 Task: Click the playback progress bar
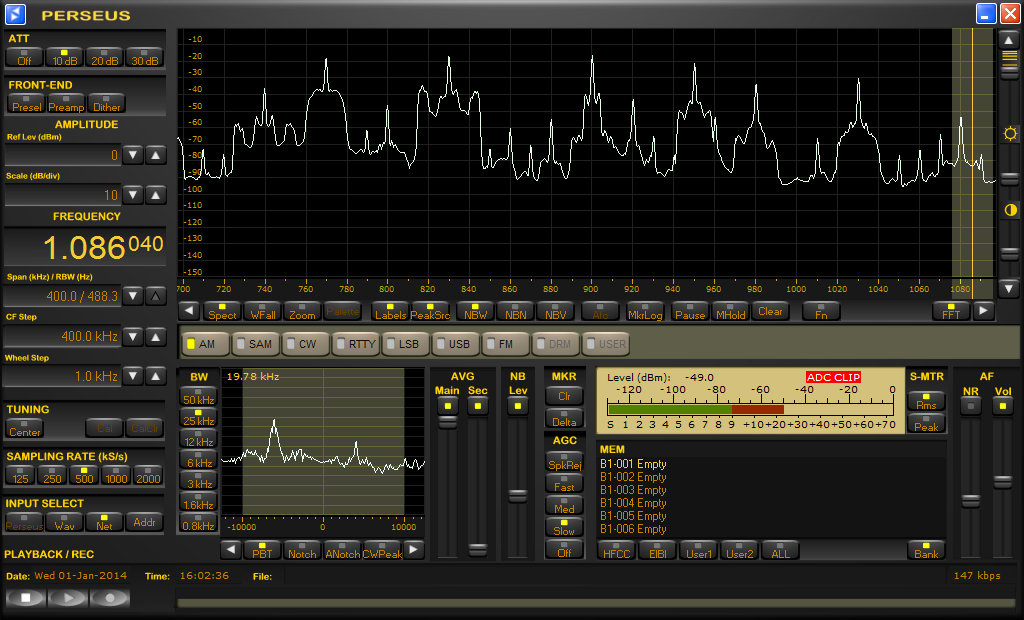coord(598,602)
